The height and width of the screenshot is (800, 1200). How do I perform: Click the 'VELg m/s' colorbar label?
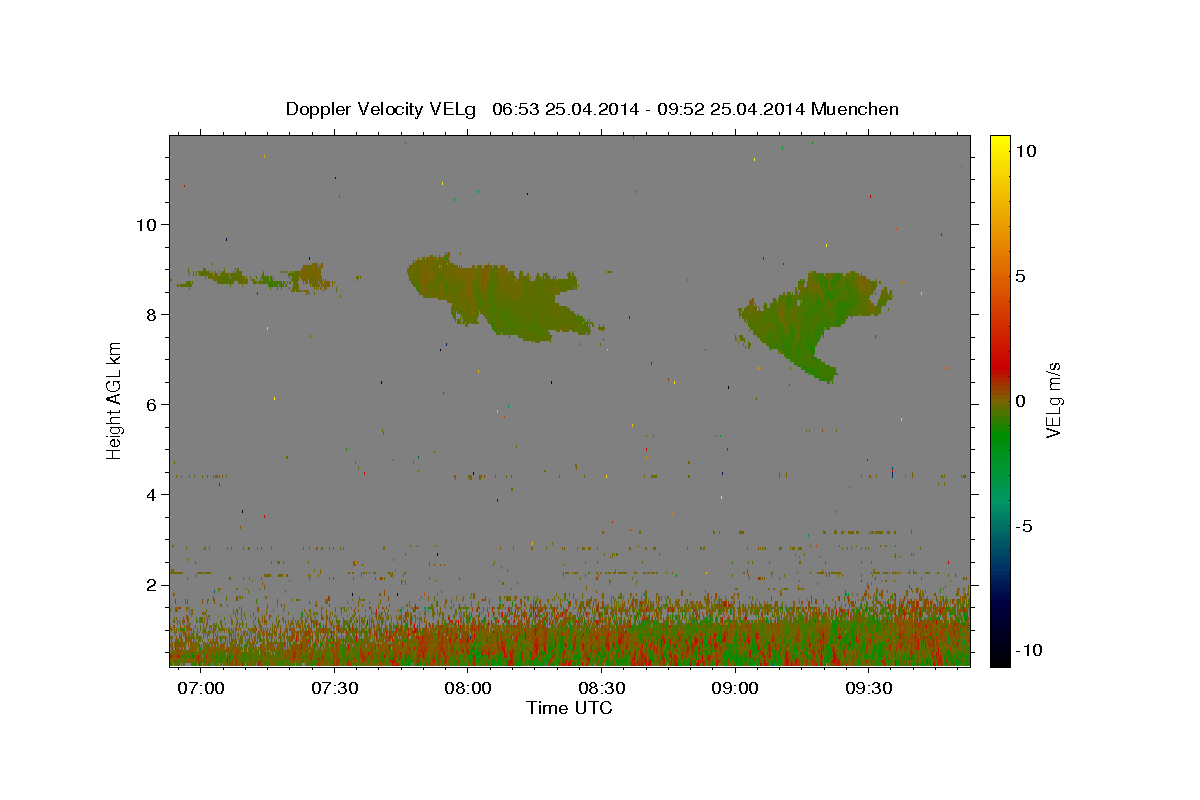1053,400
